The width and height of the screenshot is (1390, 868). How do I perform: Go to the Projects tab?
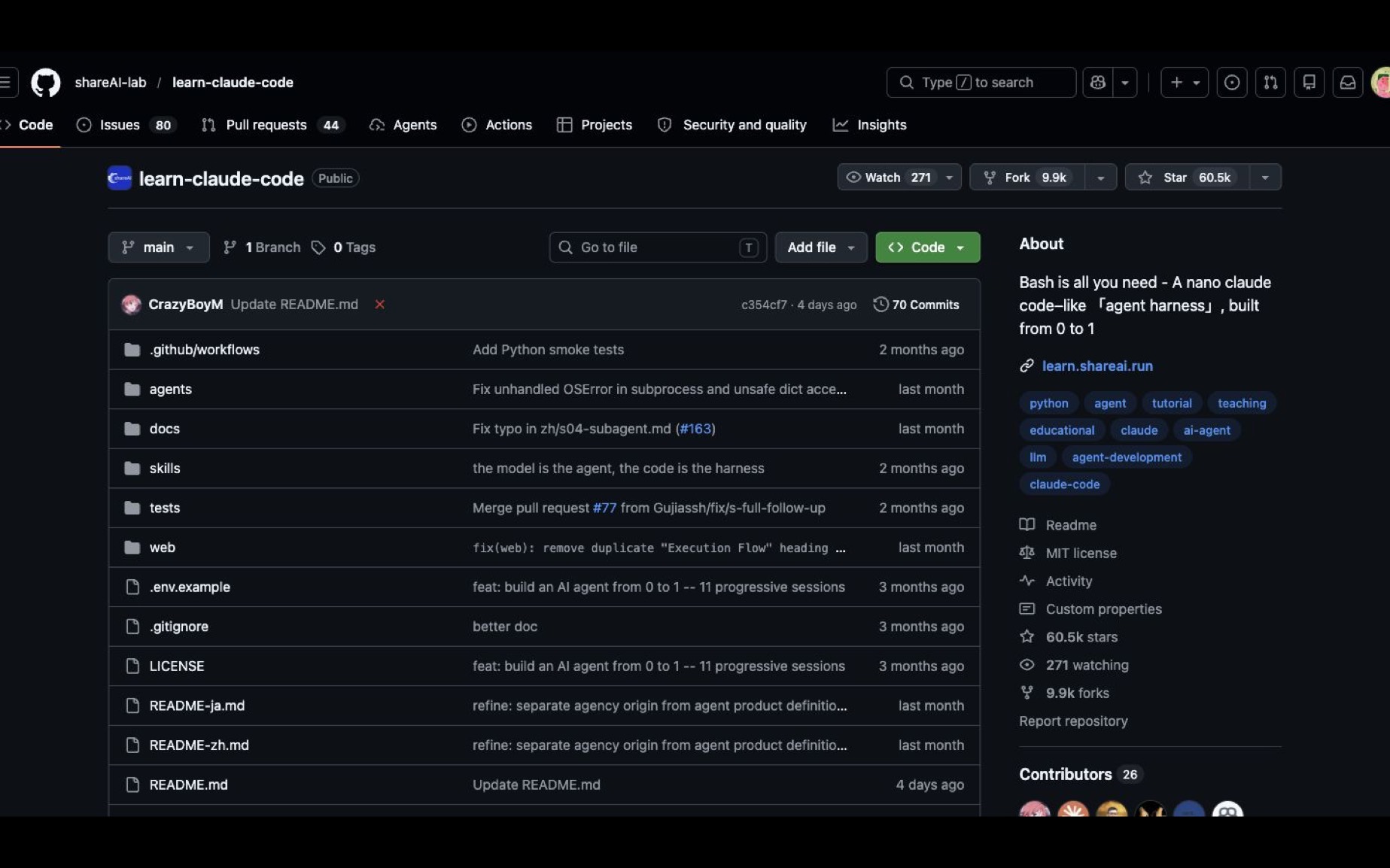coord(595,125)
